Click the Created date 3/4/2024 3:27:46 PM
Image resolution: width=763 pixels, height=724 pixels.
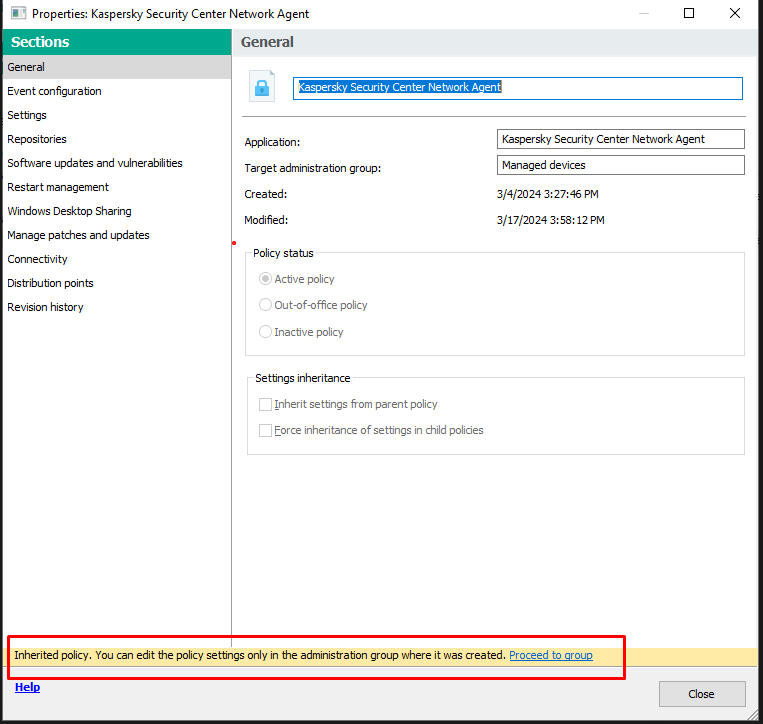pos(547,194)
